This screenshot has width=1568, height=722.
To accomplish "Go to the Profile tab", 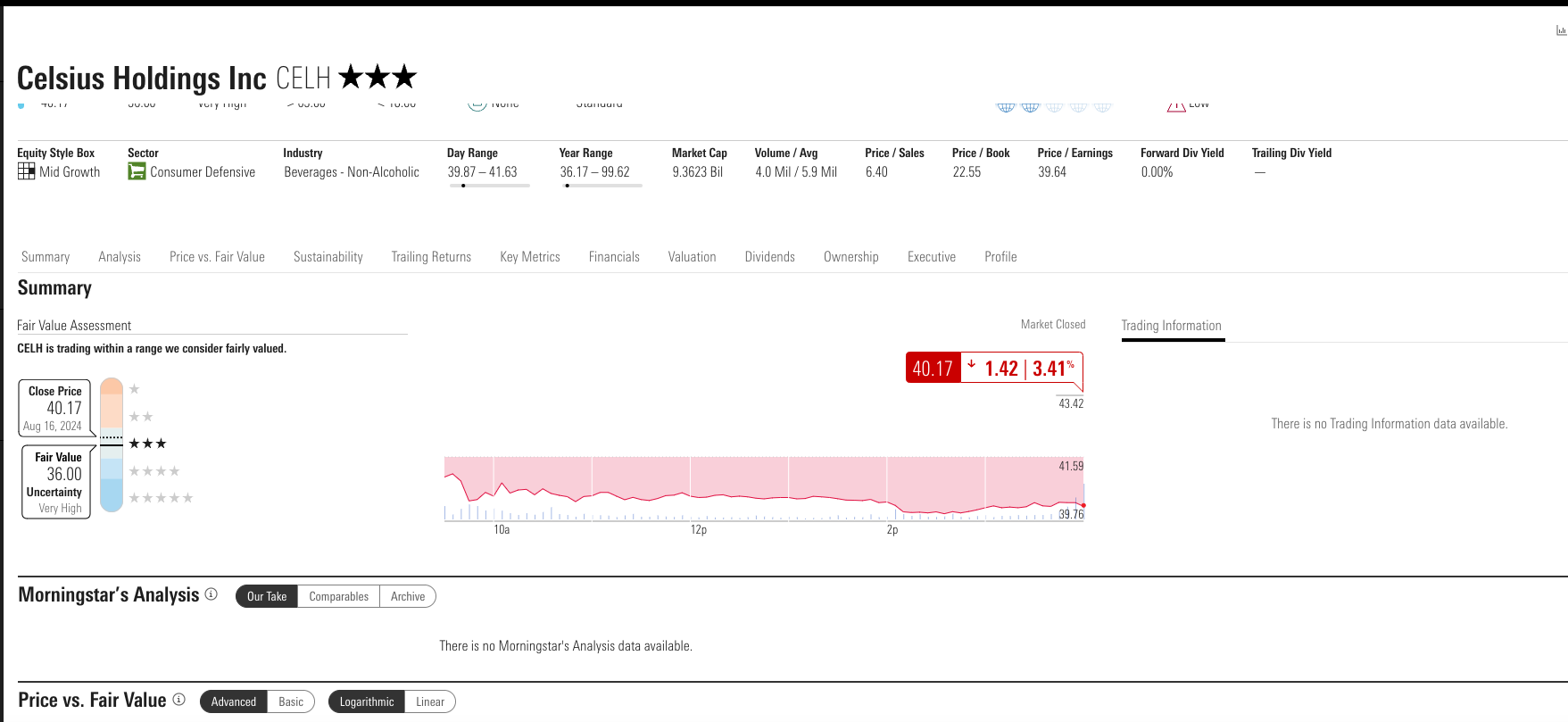I will coord(1000,257).
